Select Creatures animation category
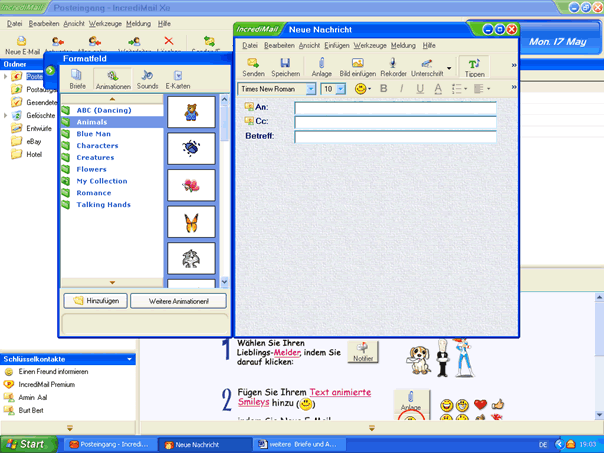The image size is (605, 454). [95, 157]
